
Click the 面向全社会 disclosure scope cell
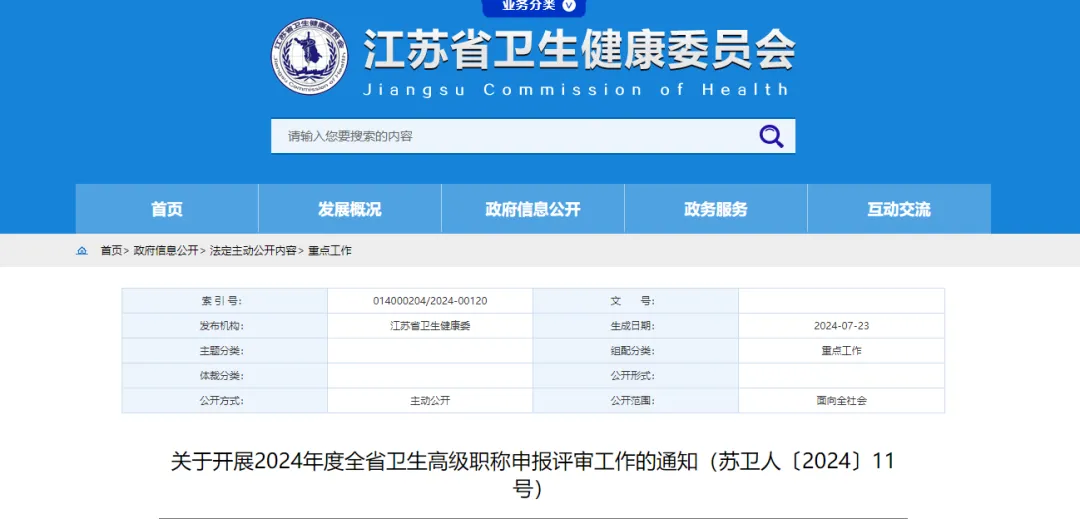click(x=841, y=401)
